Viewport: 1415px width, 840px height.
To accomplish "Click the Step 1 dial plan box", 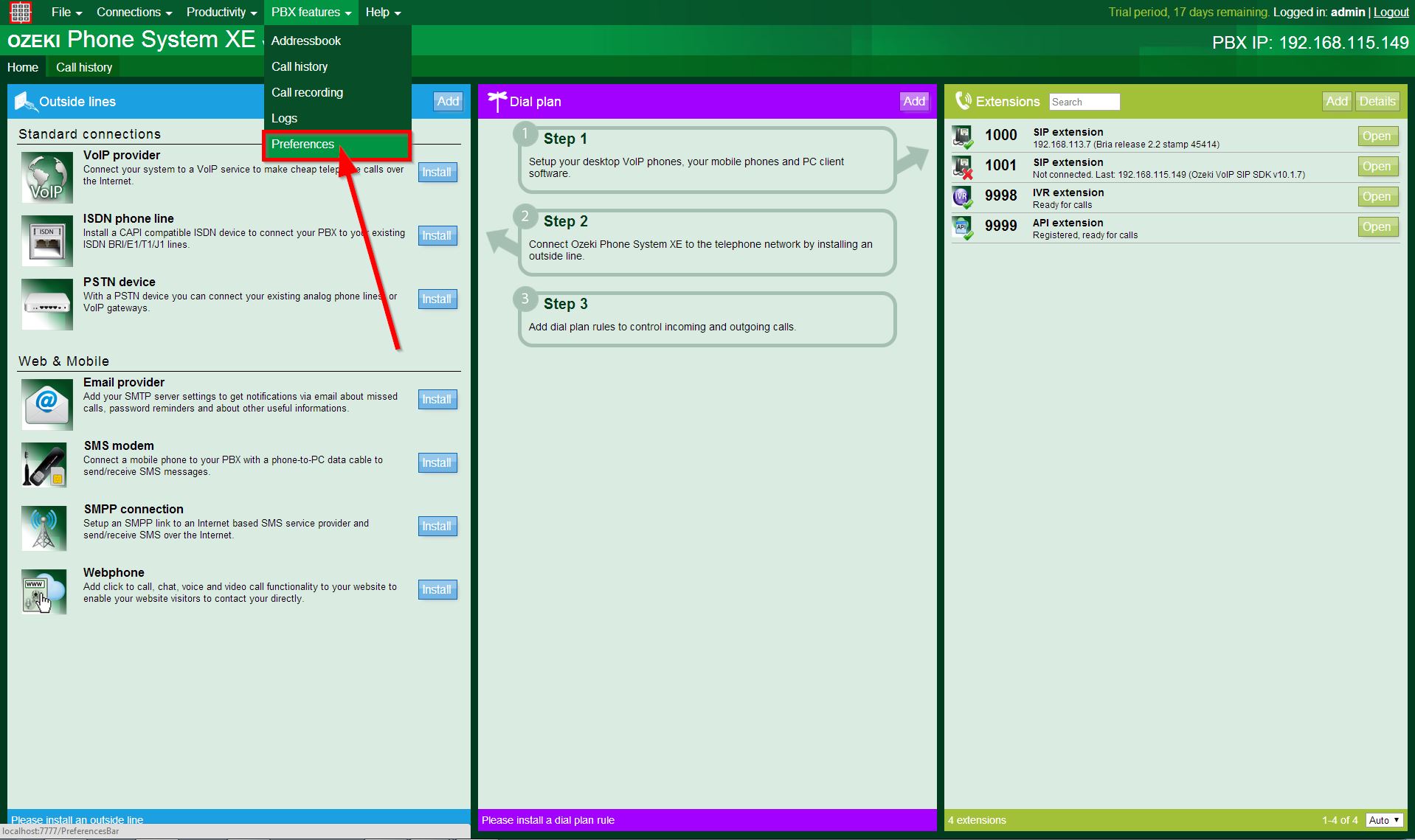I will 707,160.
